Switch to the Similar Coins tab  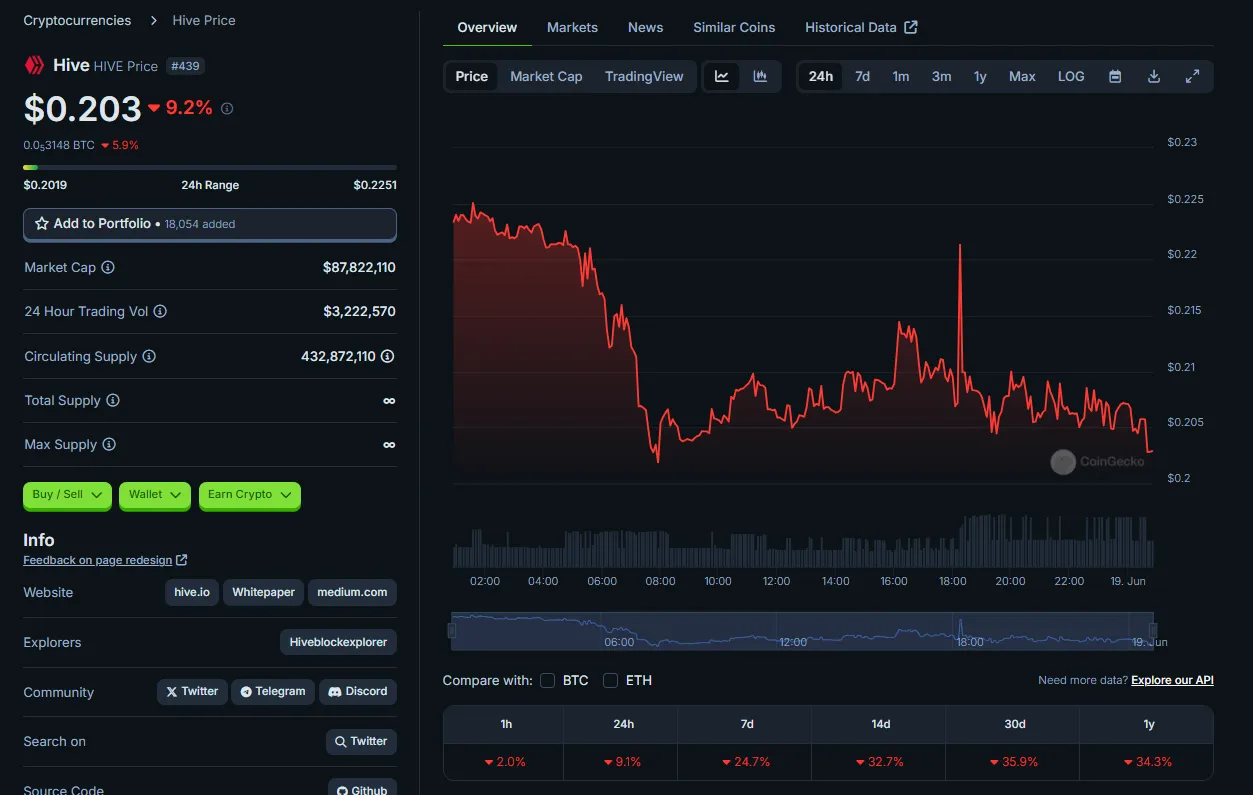click(734, 27)
